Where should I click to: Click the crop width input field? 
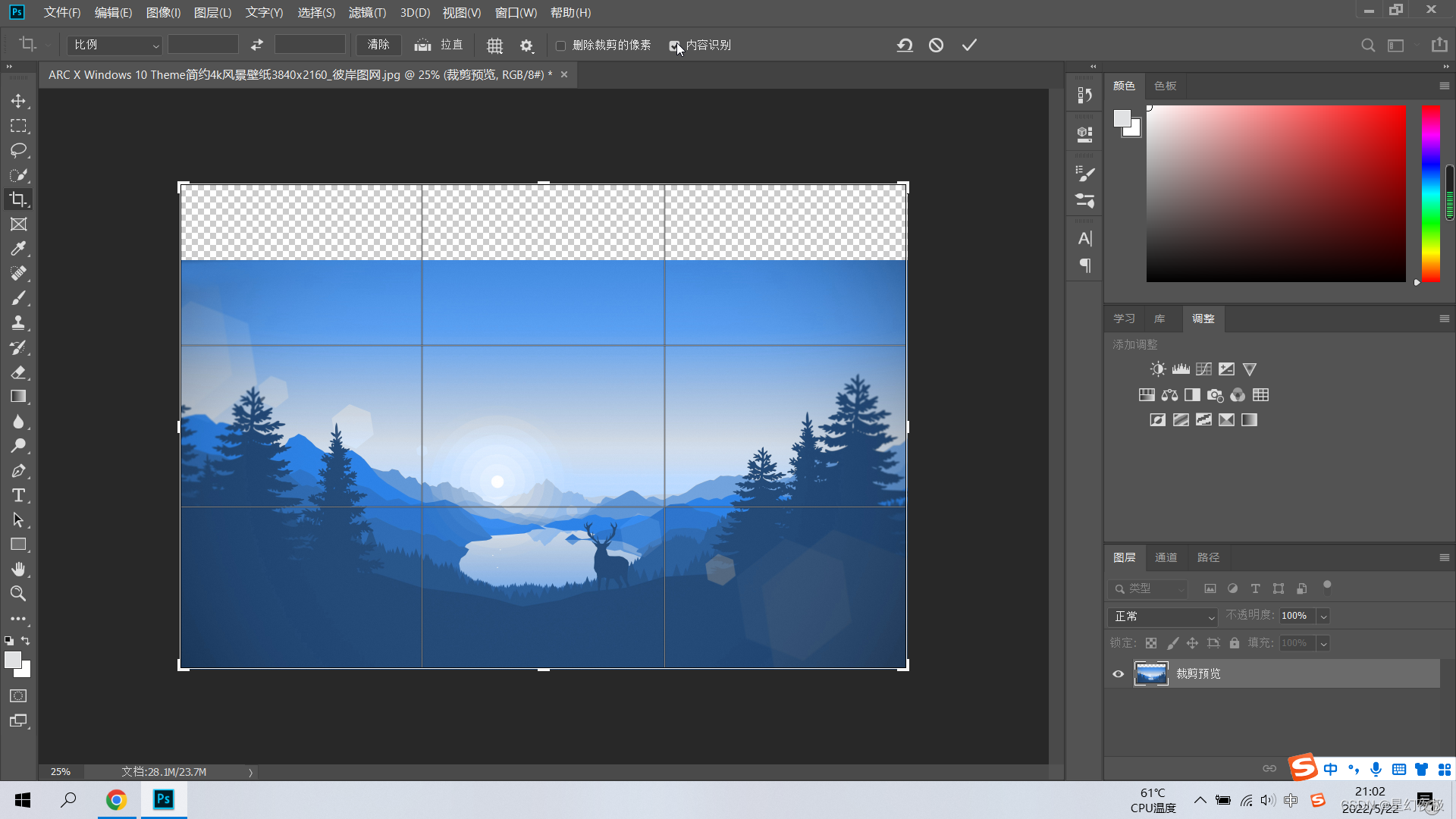point(202,45)
